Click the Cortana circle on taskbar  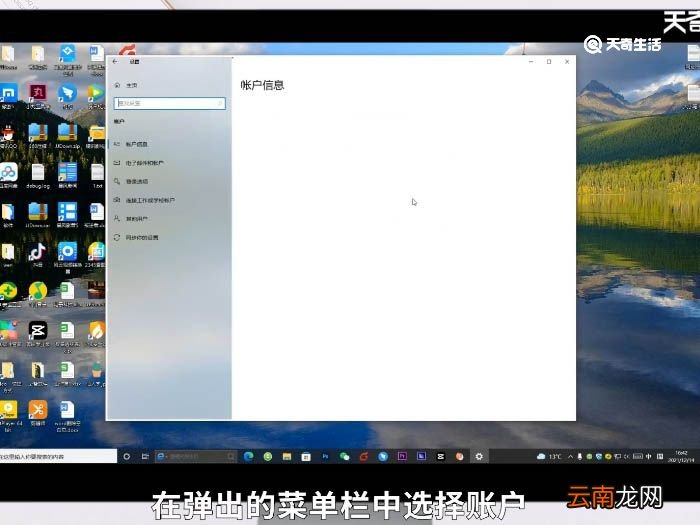[x=127, y=456]
